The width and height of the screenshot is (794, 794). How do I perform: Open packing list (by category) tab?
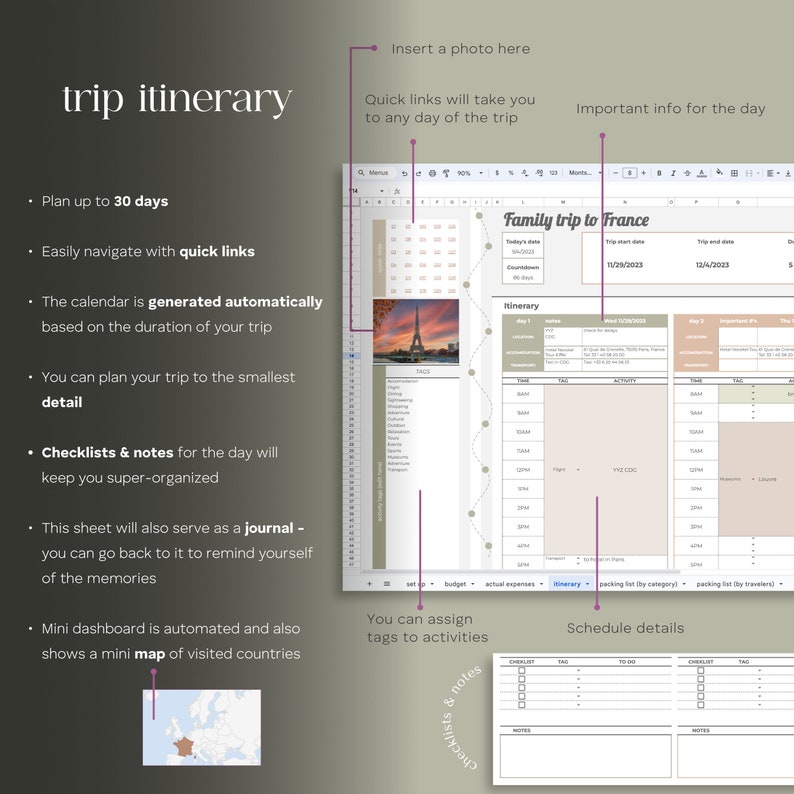[638, 584]
